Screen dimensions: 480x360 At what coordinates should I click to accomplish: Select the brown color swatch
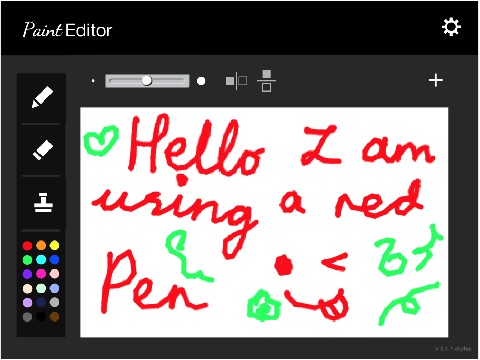point(54,317)
